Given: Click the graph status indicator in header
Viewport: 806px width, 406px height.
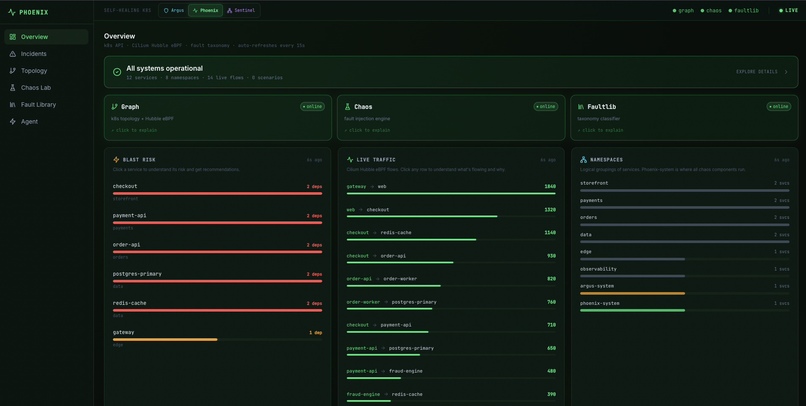Looking at the screenshot, I should click(683, 10).
